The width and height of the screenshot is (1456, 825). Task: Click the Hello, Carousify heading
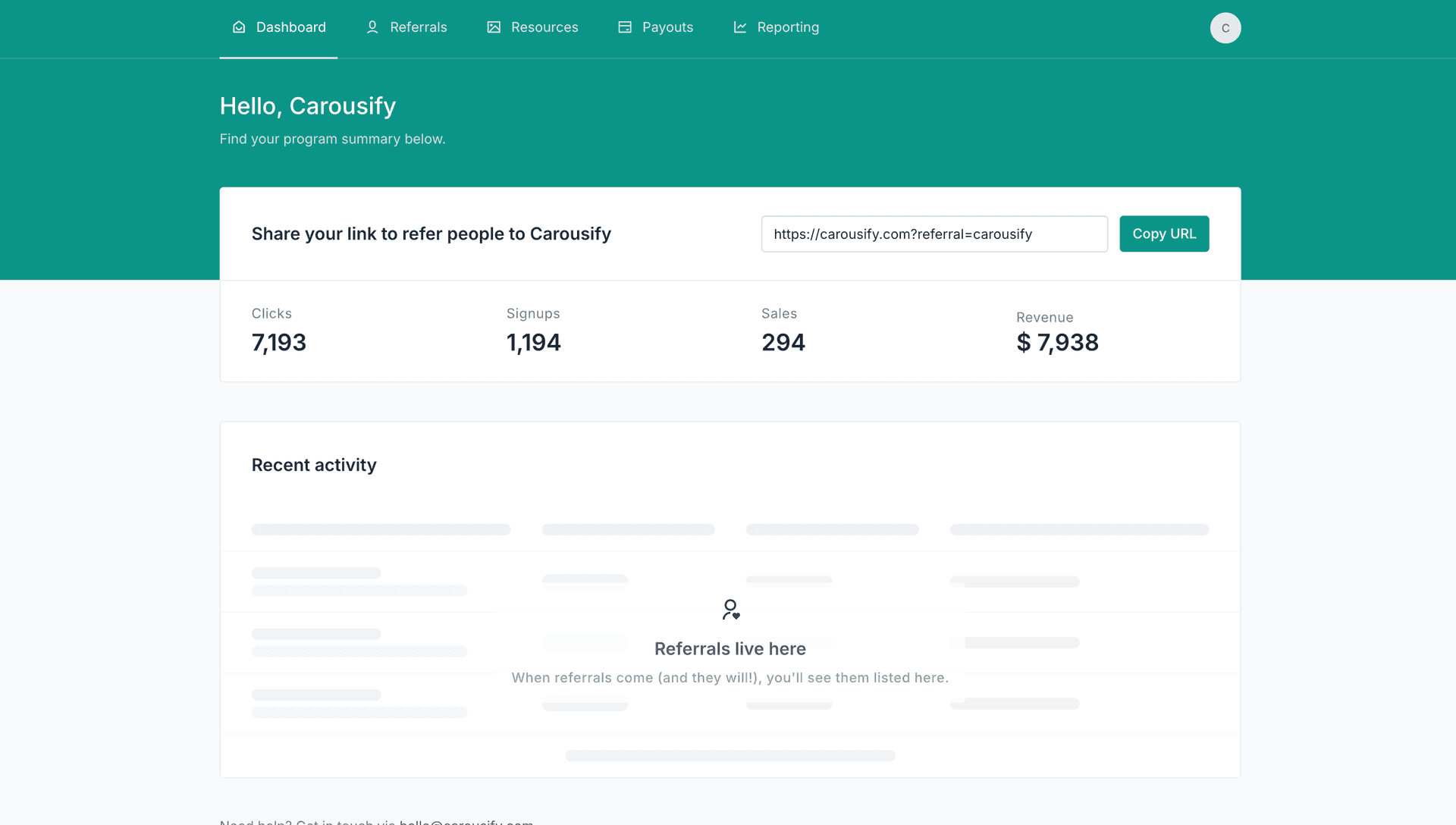coord(308,106)
